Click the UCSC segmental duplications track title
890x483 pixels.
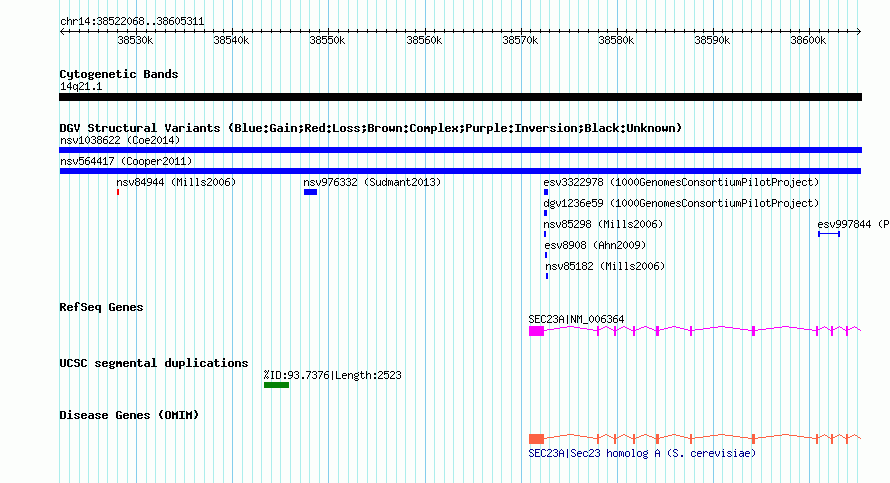tap(154, 363)
